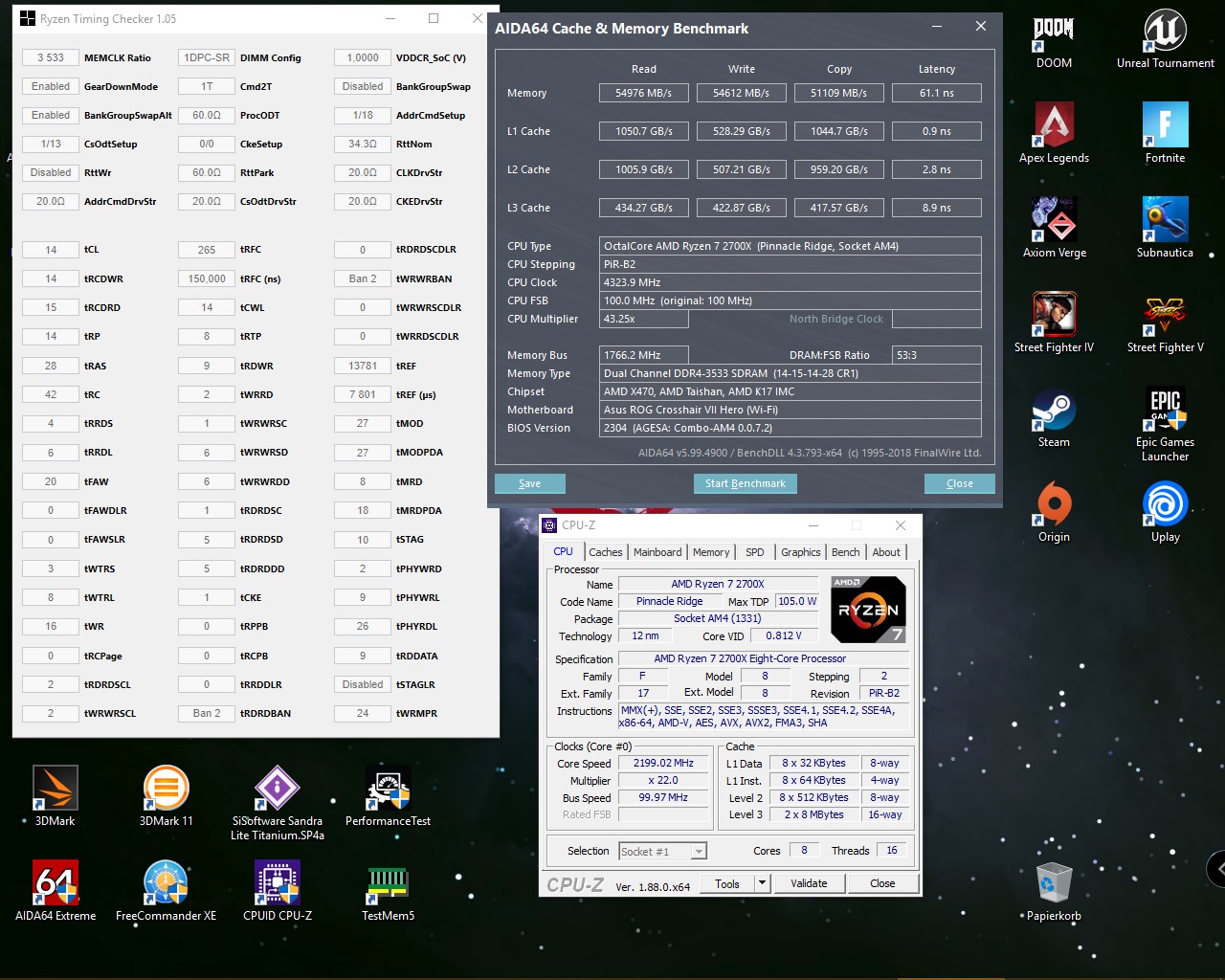This screenshot has height=980, width=1225.
Task: Click the VDDCR_SoC 1,0000 field
Action: pyautogui.click(x=363, y=57)
